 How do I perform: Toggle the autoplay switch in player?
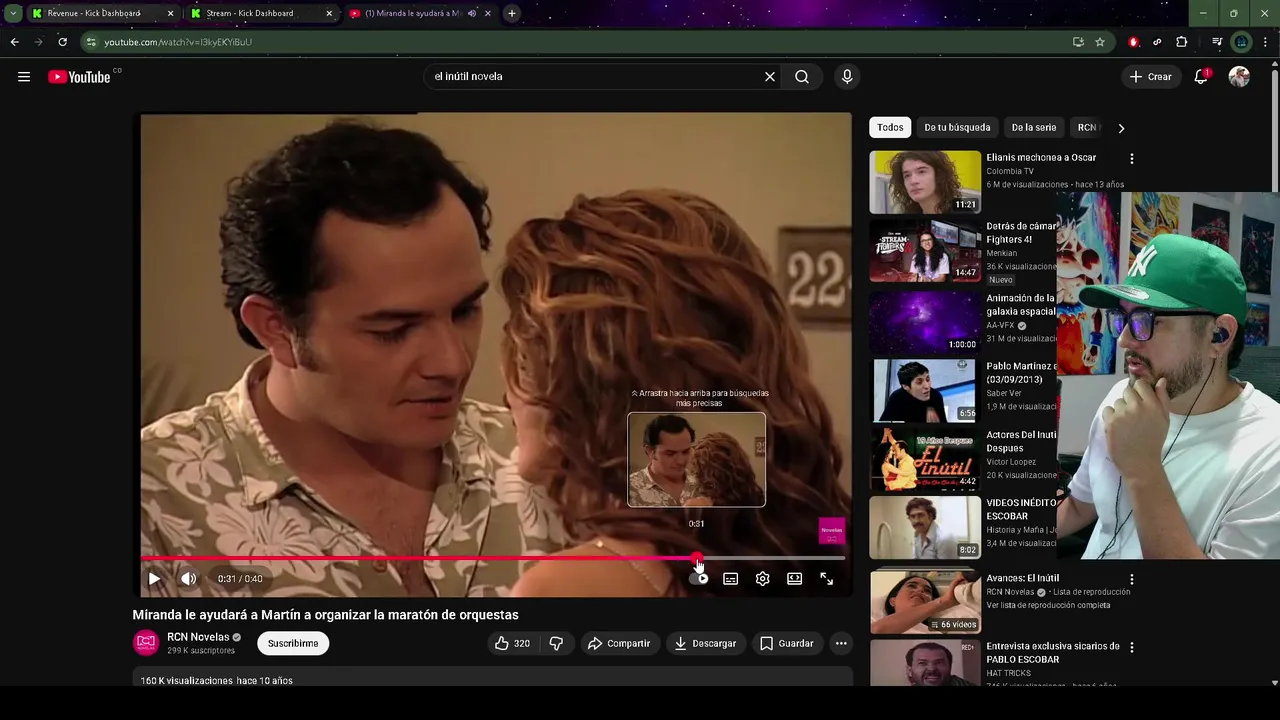(699, 579)
